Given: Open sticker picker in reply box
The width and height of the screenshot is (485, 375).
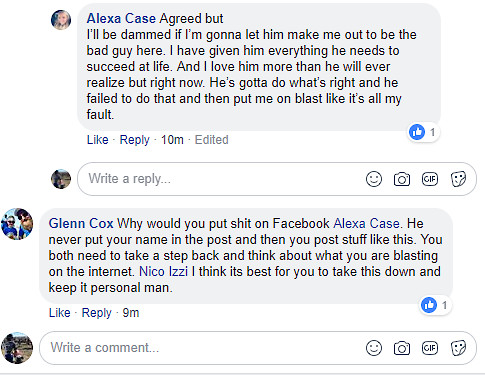Looking at the screenshot, I should [x=458, y=179].
